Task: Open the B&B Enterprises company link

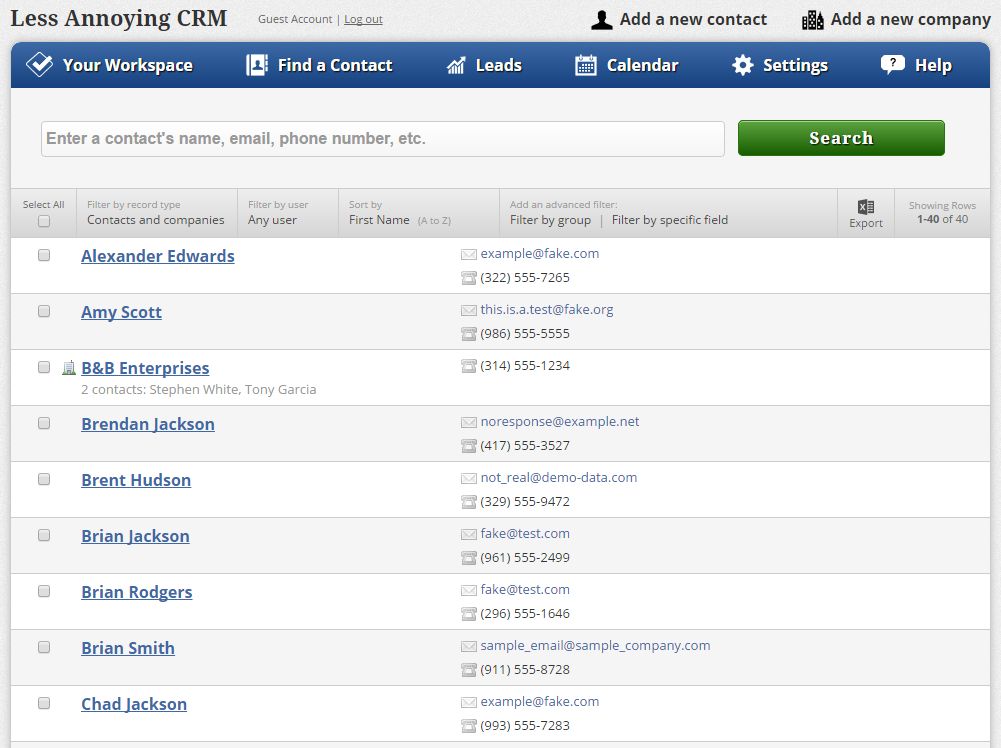Action: click(145, 368)
